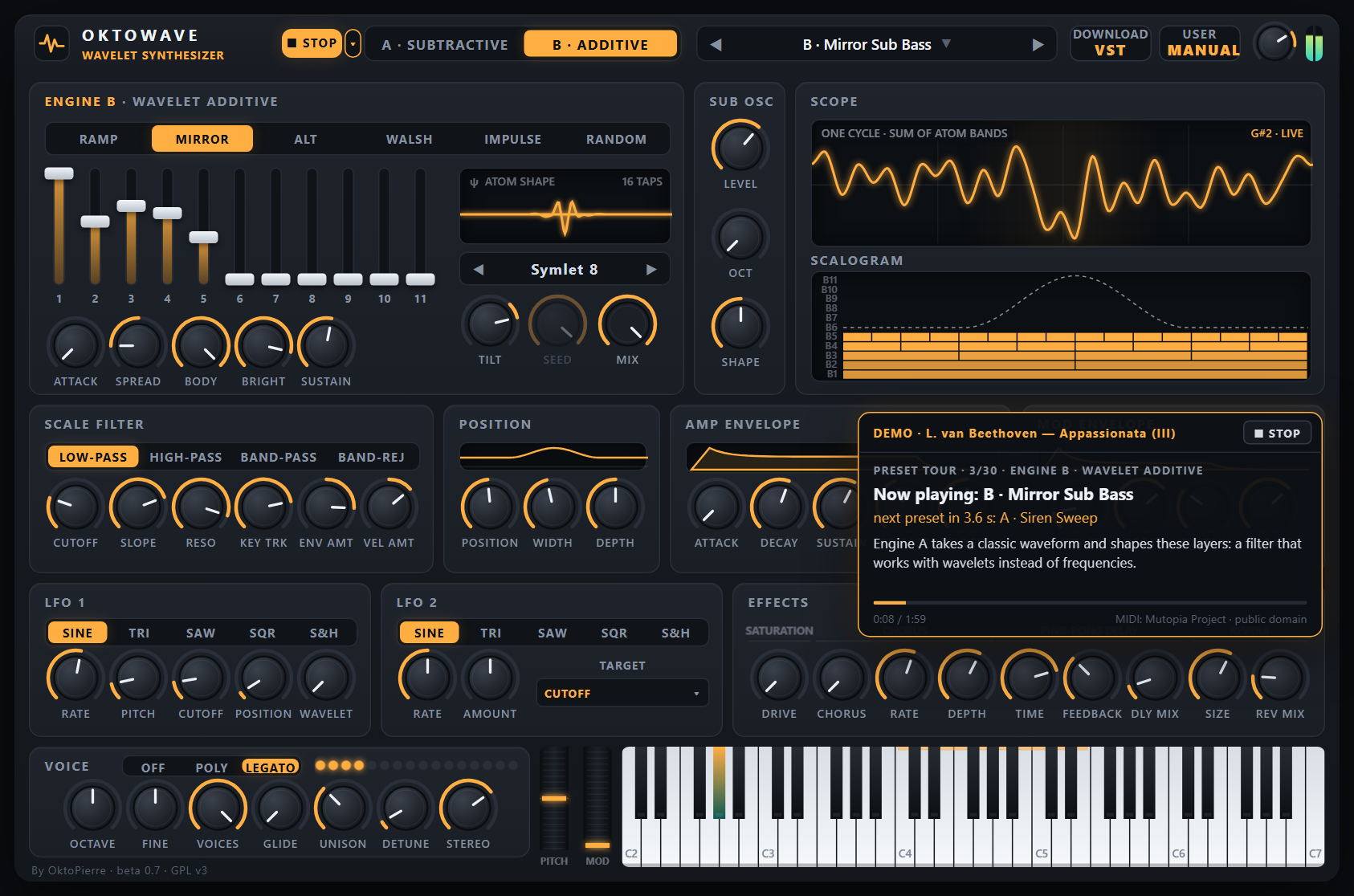The image size is (1354, 896).
Task: Click the Scale Filter RESO knob
Action: click(201, 506)
